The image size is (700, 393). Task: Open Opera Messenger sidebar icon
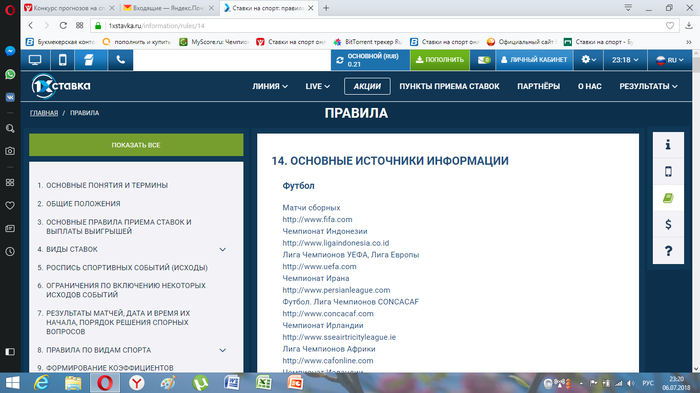10,51
